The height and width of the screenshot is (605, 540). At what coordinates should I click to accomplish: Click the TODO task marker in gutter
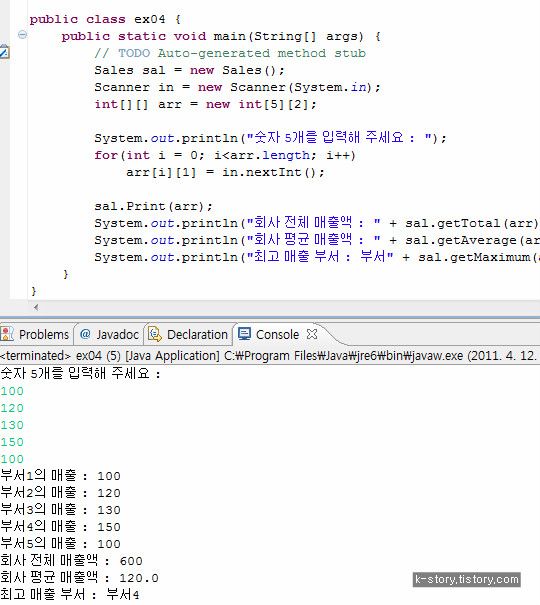(x=4, y=52)
